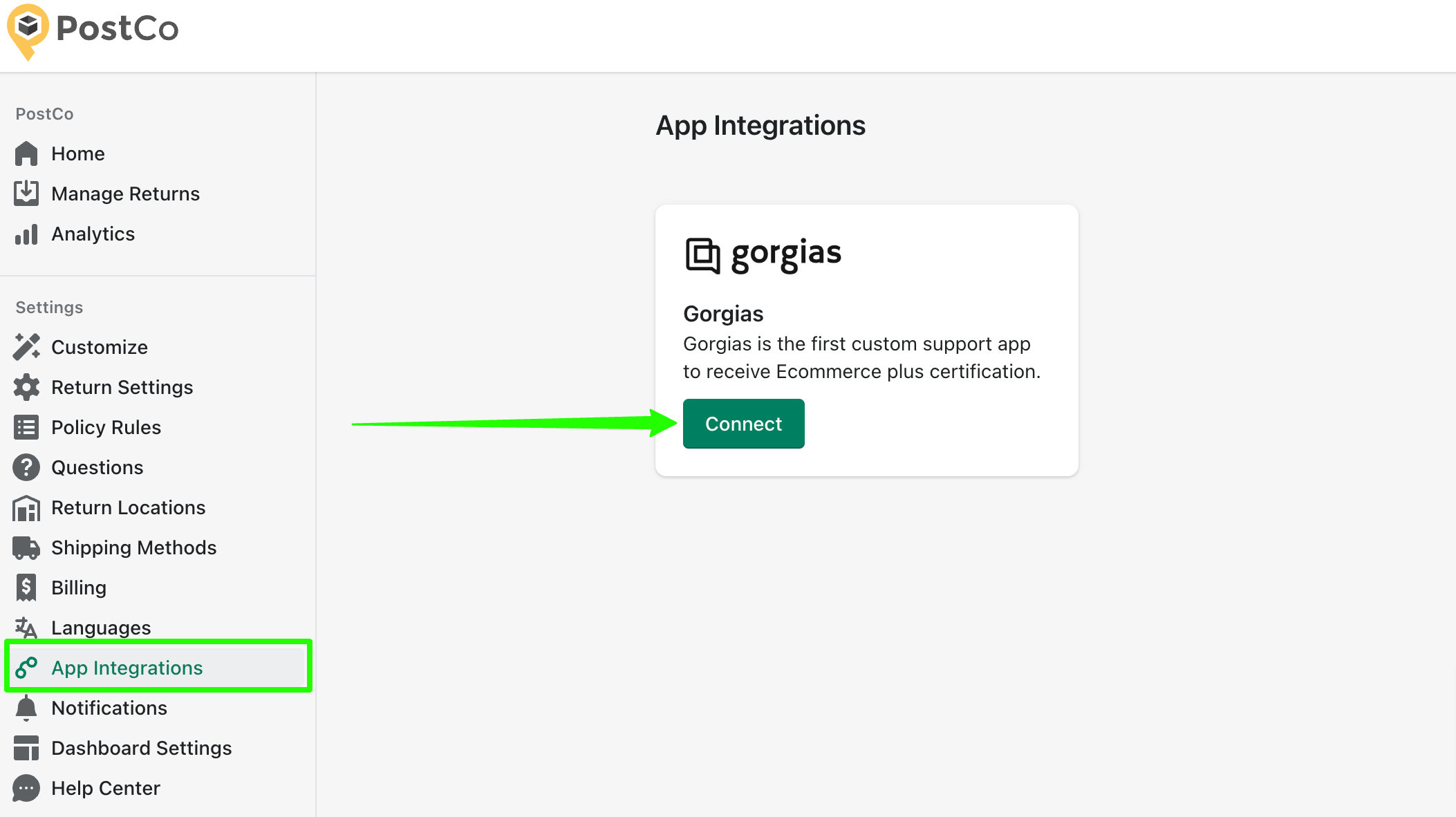This screenshot has height=817, width=1456.
Task: Click the Policy Rules list icon
Action: click(x=26, y=427)
